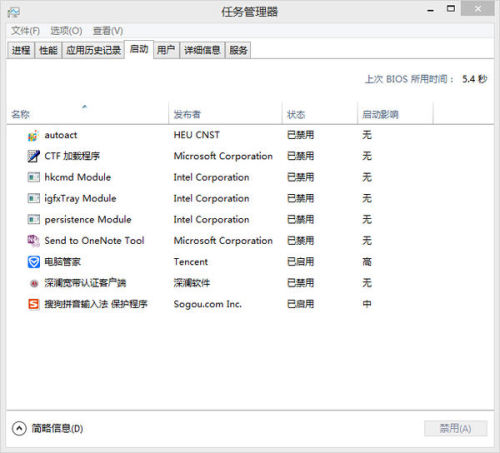Select the CTF 加载程序 name text
The image size is (500, 453).
tap(72, 156)
